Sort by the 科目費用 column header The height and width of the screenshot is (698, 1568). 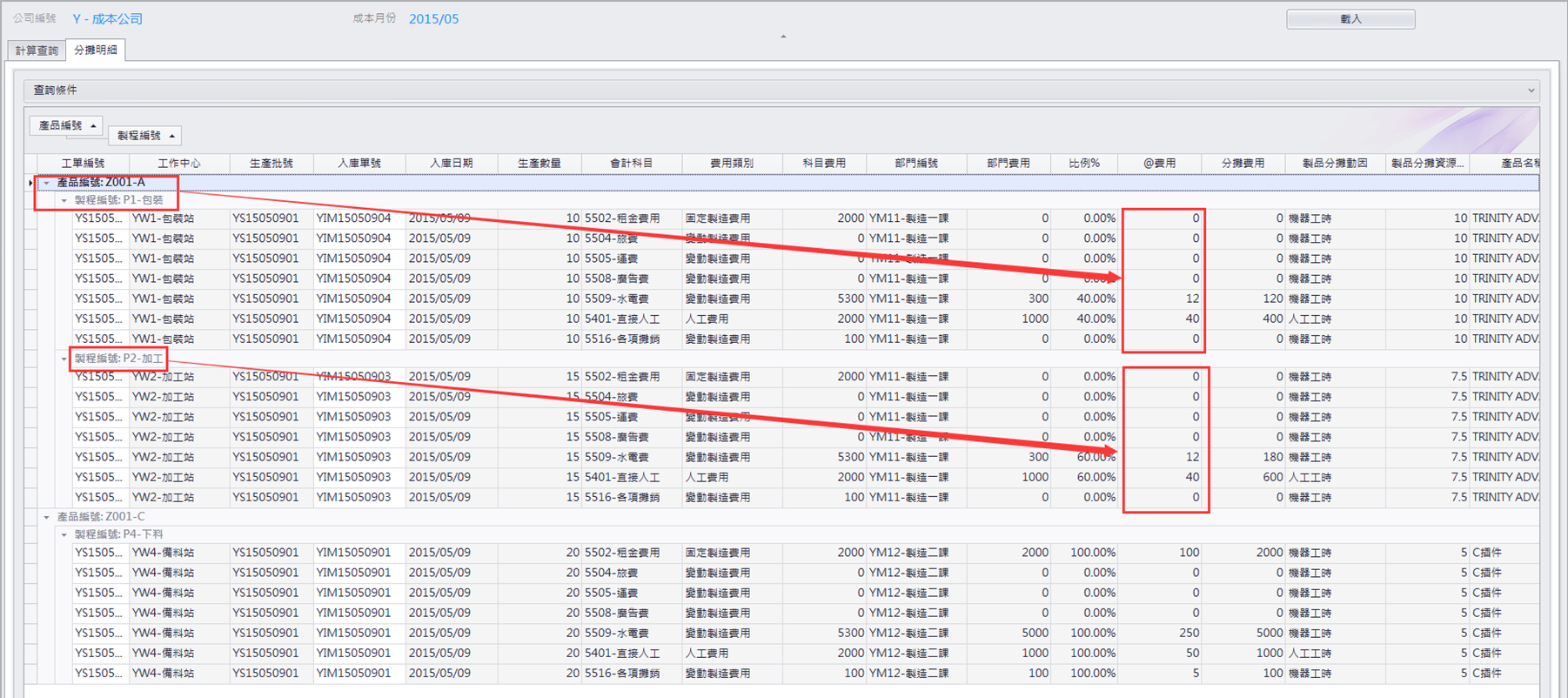[x=823, y=164]
